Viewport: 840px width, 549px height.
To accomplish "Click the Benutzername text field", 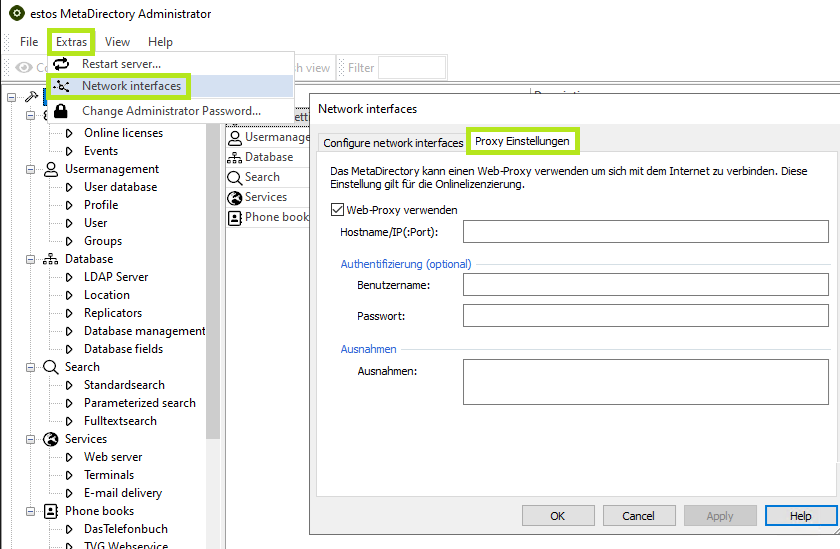I will pos(645,285).
